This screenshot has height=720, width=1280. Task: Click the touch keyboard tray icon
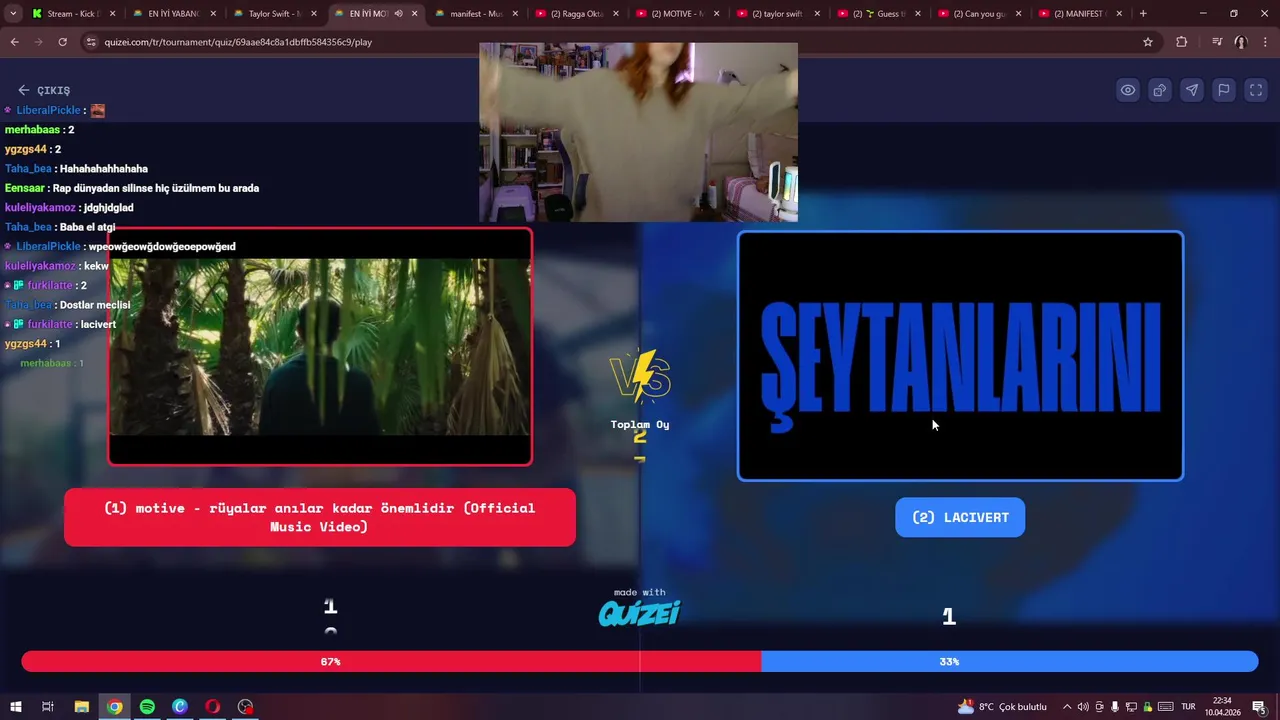pos(1164,707)
